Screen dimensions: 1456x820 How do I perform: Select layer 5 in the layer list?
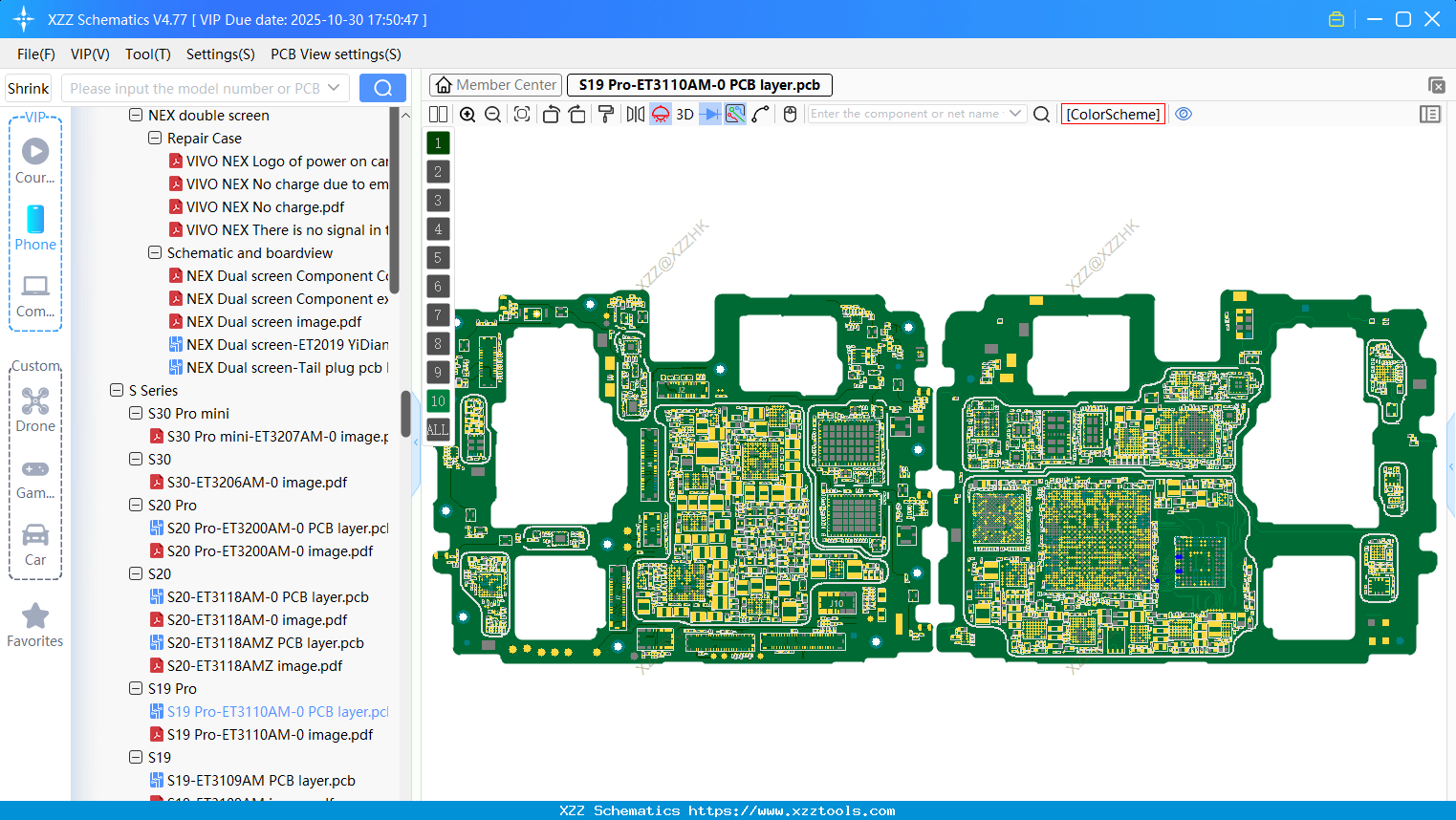(x=438, y=257)
